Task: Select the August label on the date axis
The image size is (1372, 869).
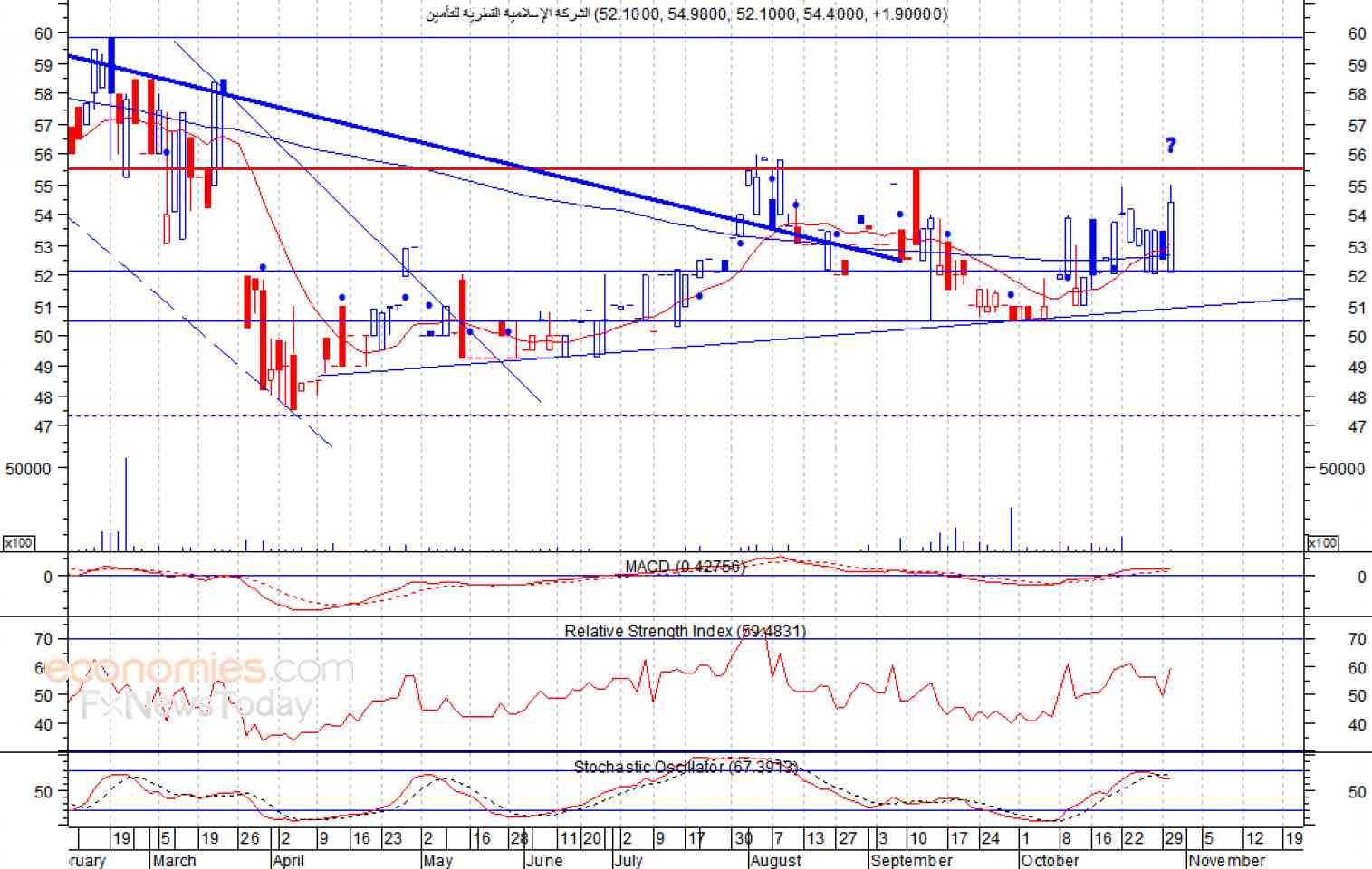Action: (x=776, y=860)
